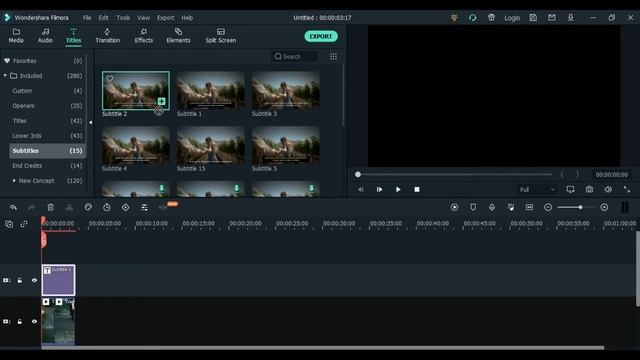Adjust preview volume speaker icon
The image size is (640, 360).
tap(608, 189)
